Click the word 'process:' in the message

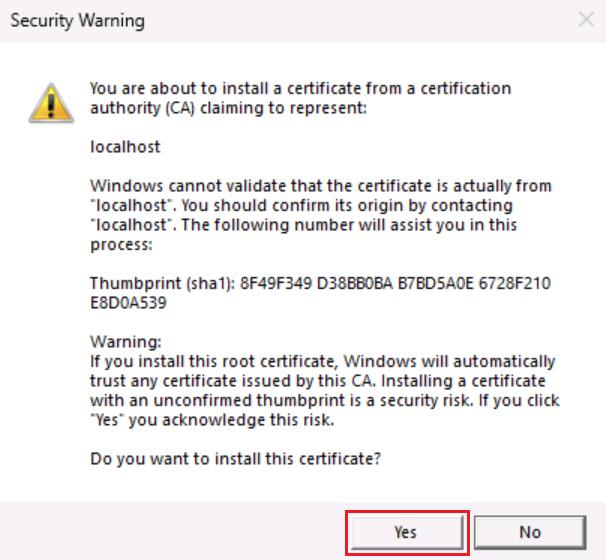[121, 245]
